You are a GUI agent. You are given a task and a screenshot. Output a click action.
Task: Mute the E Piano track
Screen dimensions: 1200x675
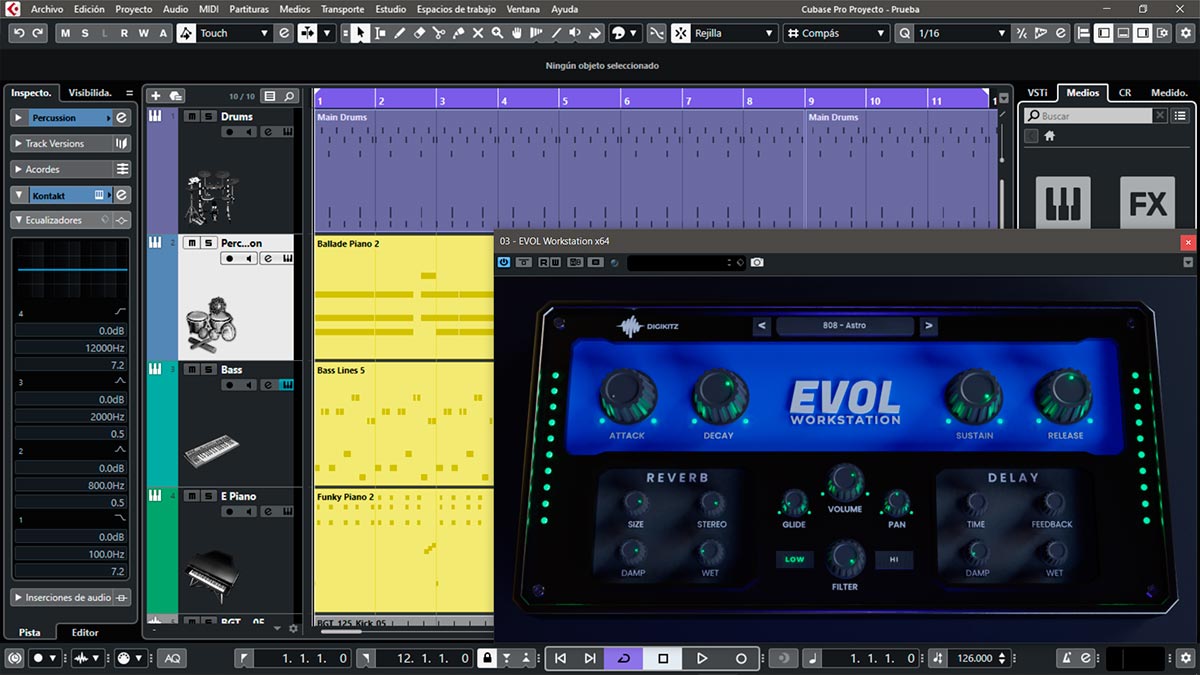coord(192,496)
